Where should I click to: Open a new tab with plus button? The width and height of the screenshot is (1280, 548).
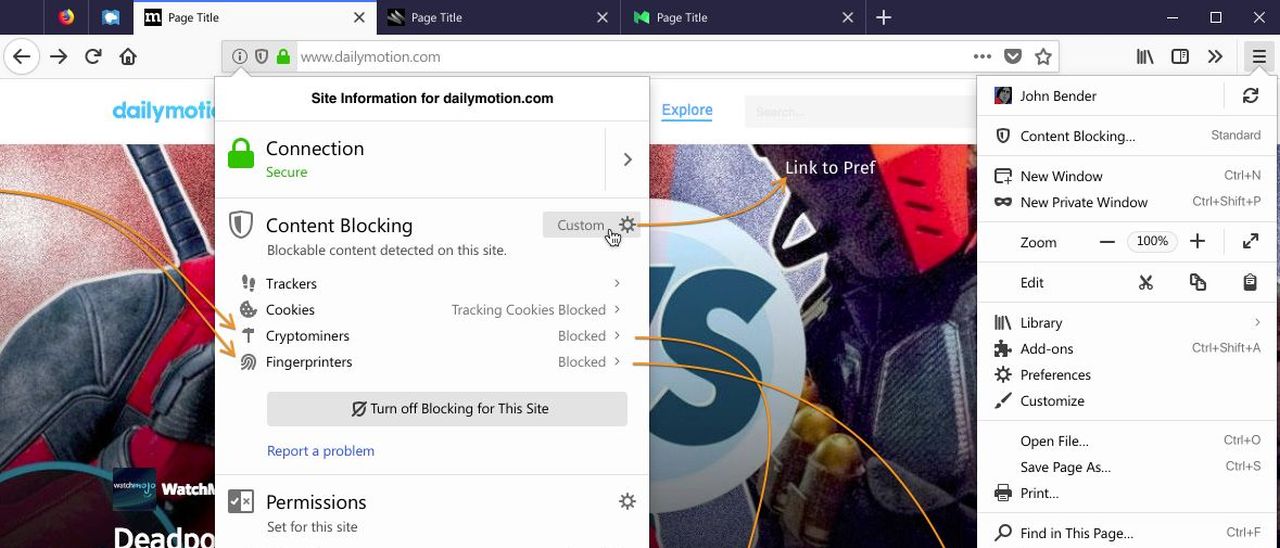click(x=883, y=17)
